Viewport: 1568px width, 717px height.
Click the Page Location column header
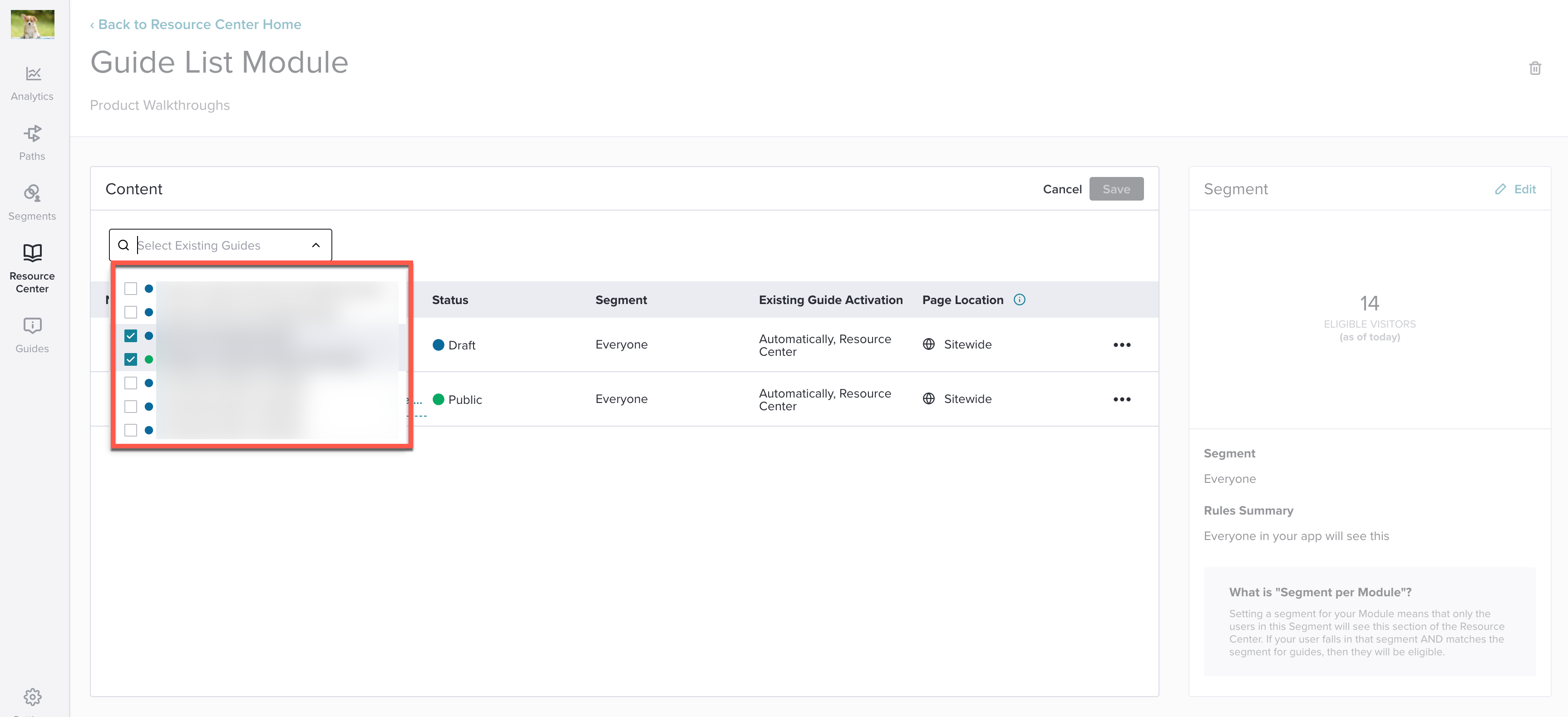click(962, 300)
